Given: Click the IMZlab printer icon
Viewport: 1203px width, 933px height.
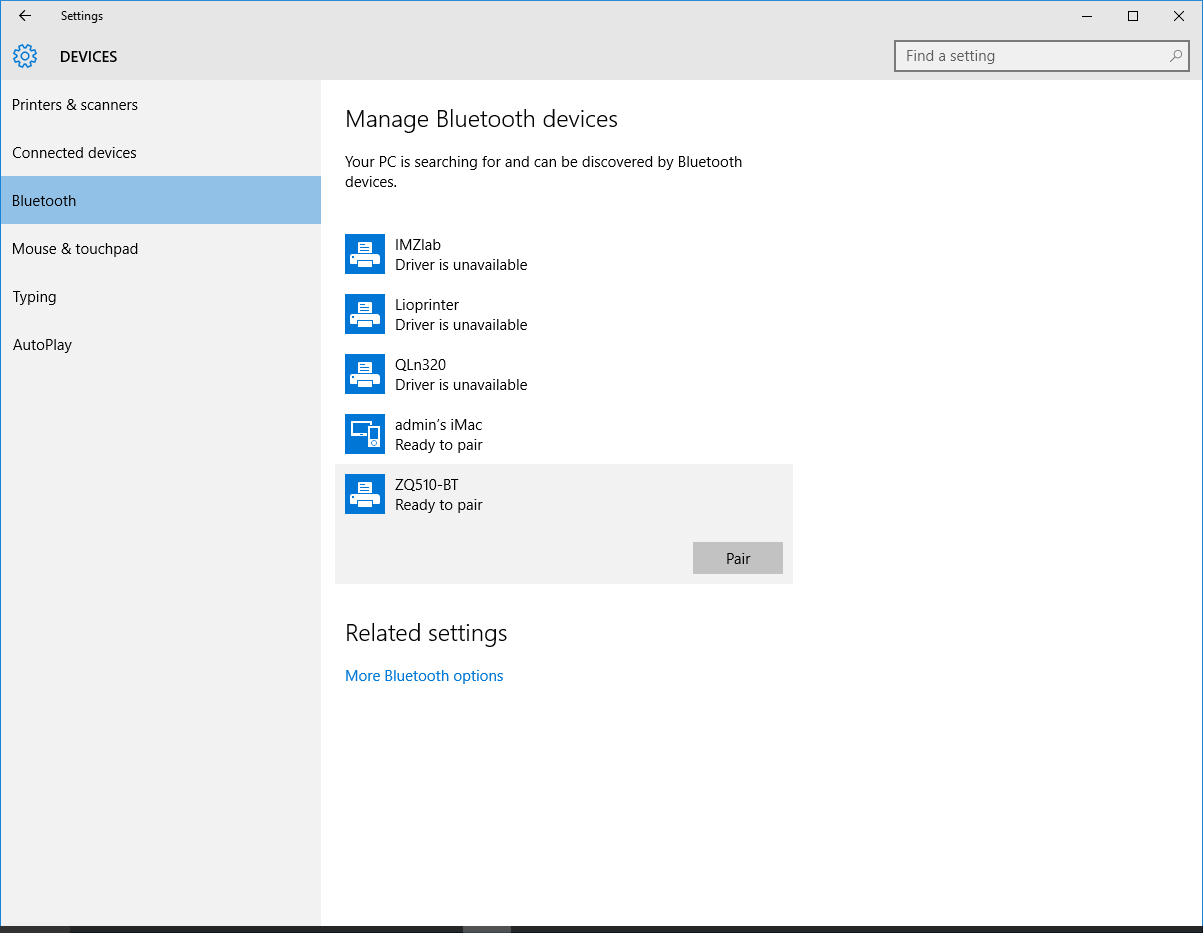Looking at the screenshot, I should (x=364, y=254).
